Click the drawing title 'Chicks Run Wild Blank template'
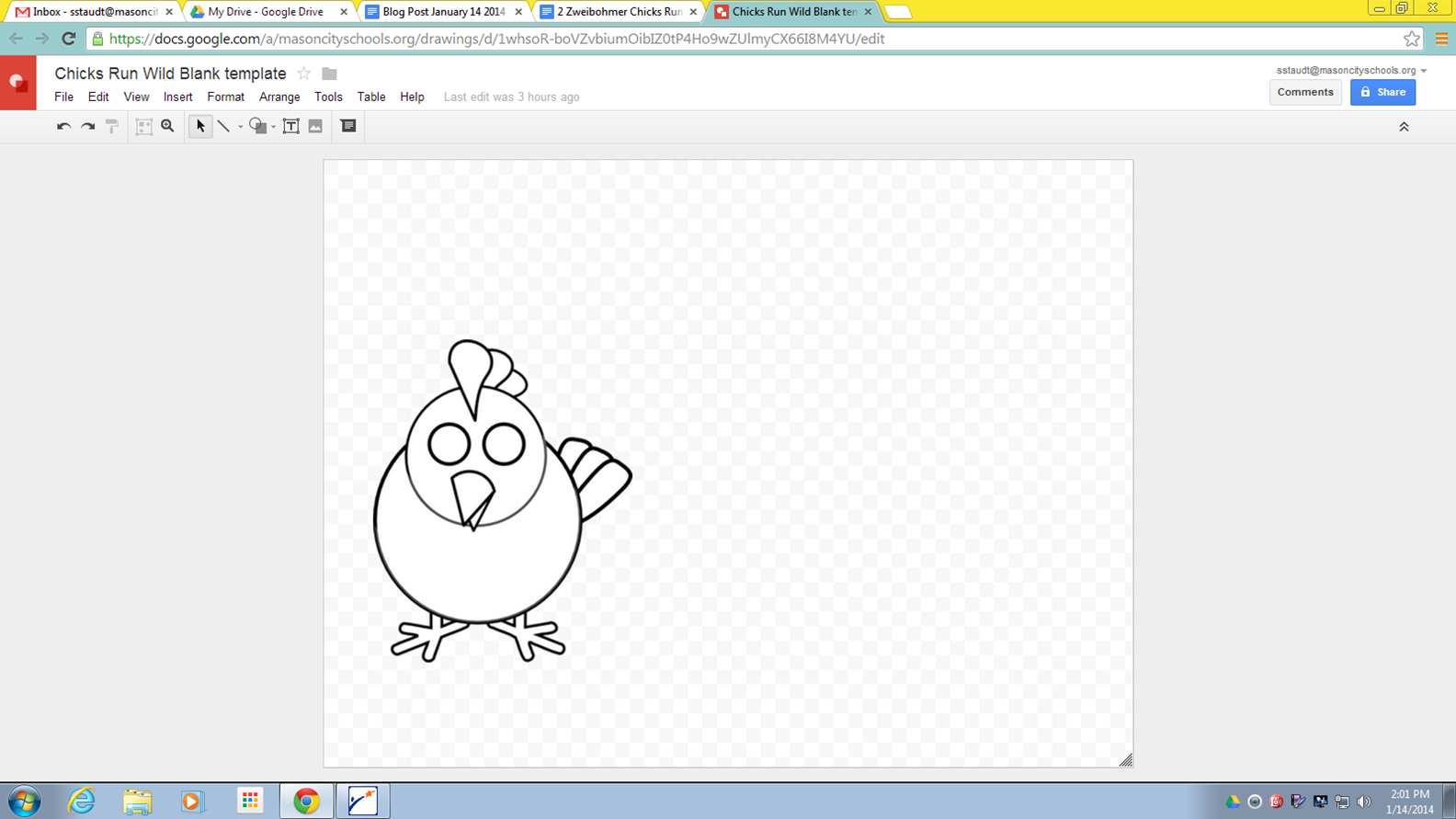The height and width of the screenshot is (819, 1456). point(170,74)
